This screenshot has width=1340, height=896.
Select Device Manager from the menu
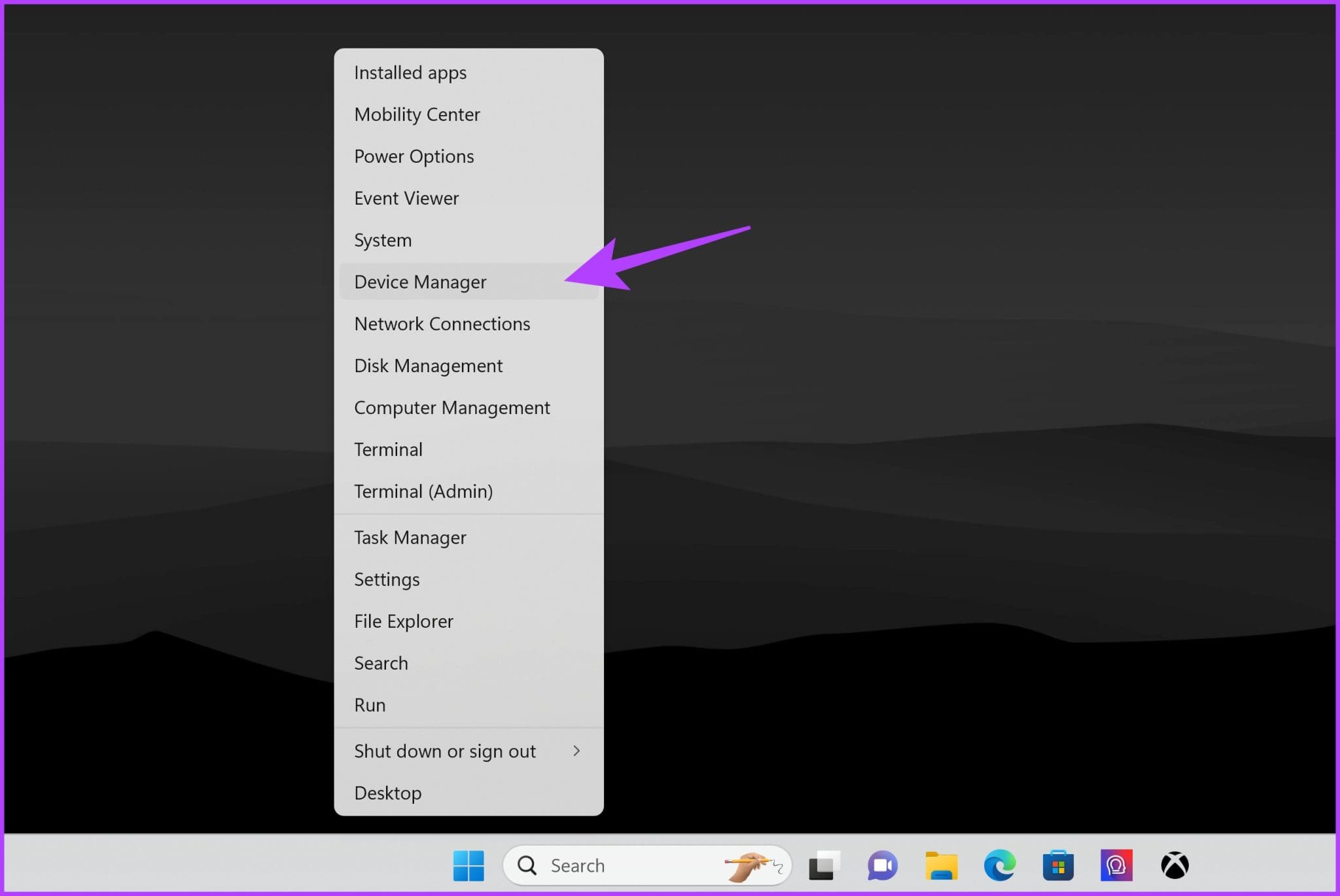468,282
